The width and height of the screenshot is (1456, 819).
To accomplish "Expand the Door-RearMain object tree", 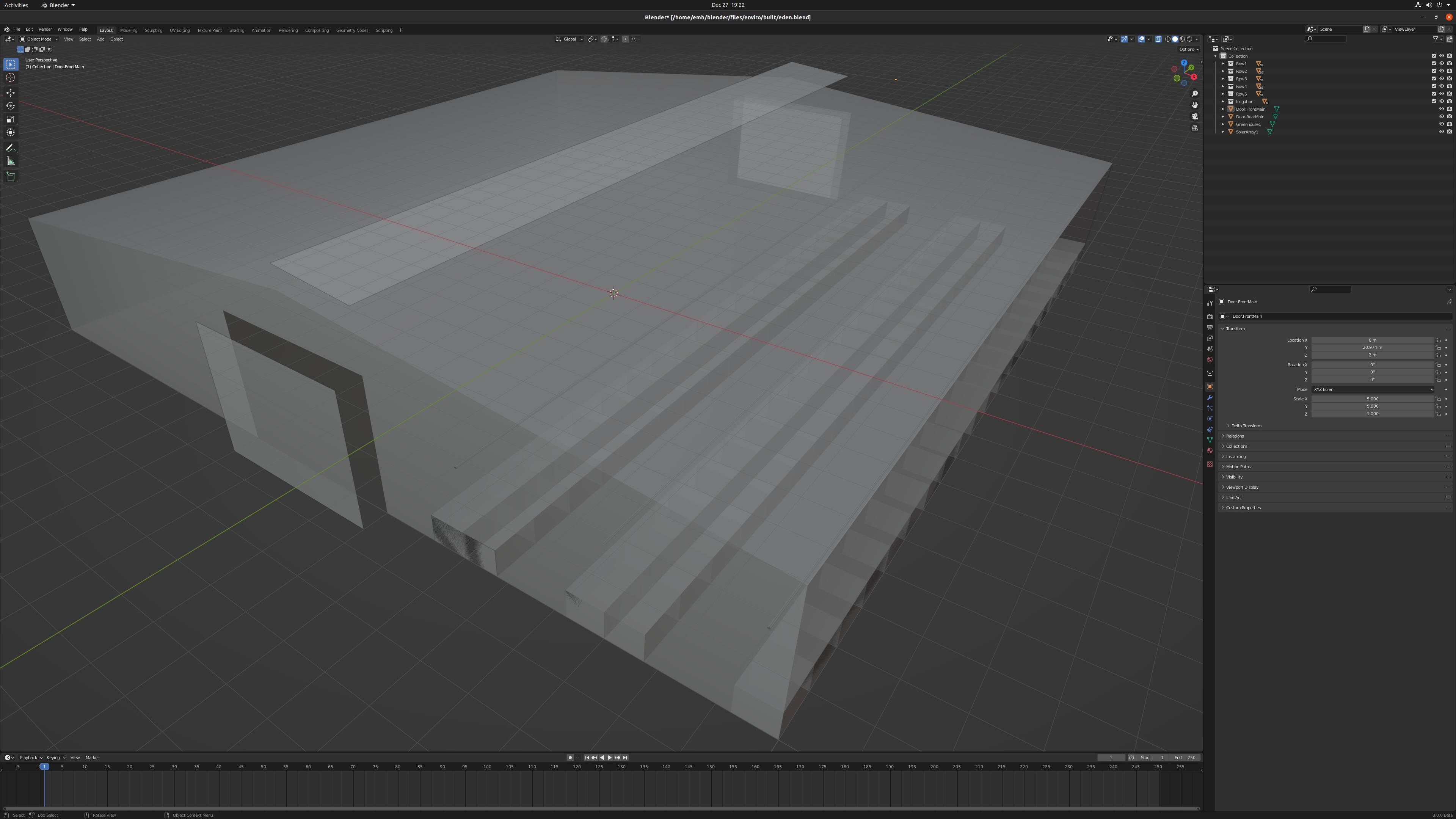I will point(1222,116).
